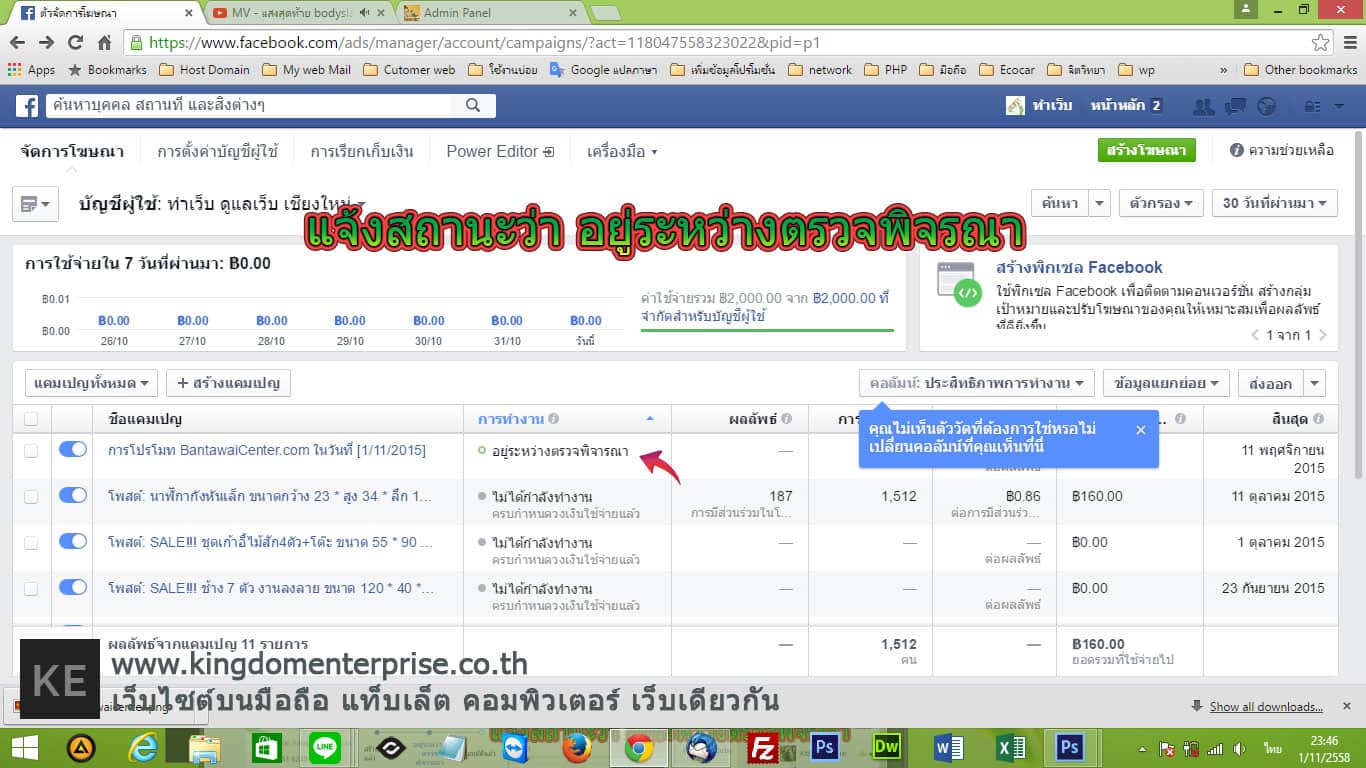Open the Power Editor tab

[x=499, y=151]
